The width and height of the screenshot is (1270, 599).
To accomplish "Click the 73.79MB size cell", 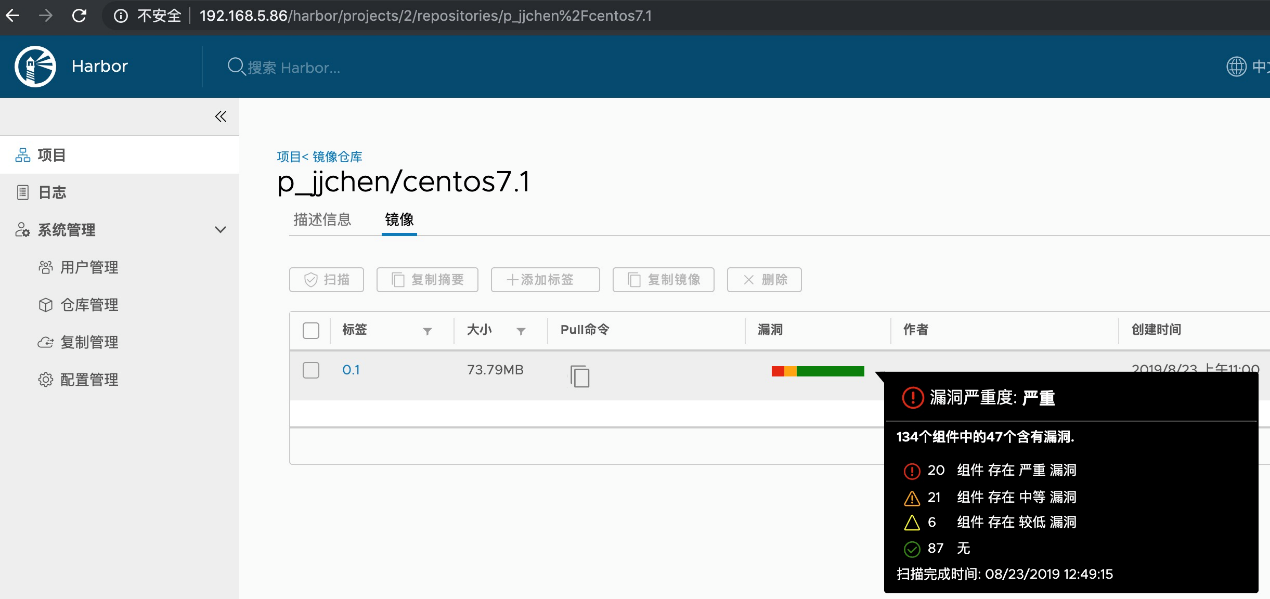I will click(495, 370).
